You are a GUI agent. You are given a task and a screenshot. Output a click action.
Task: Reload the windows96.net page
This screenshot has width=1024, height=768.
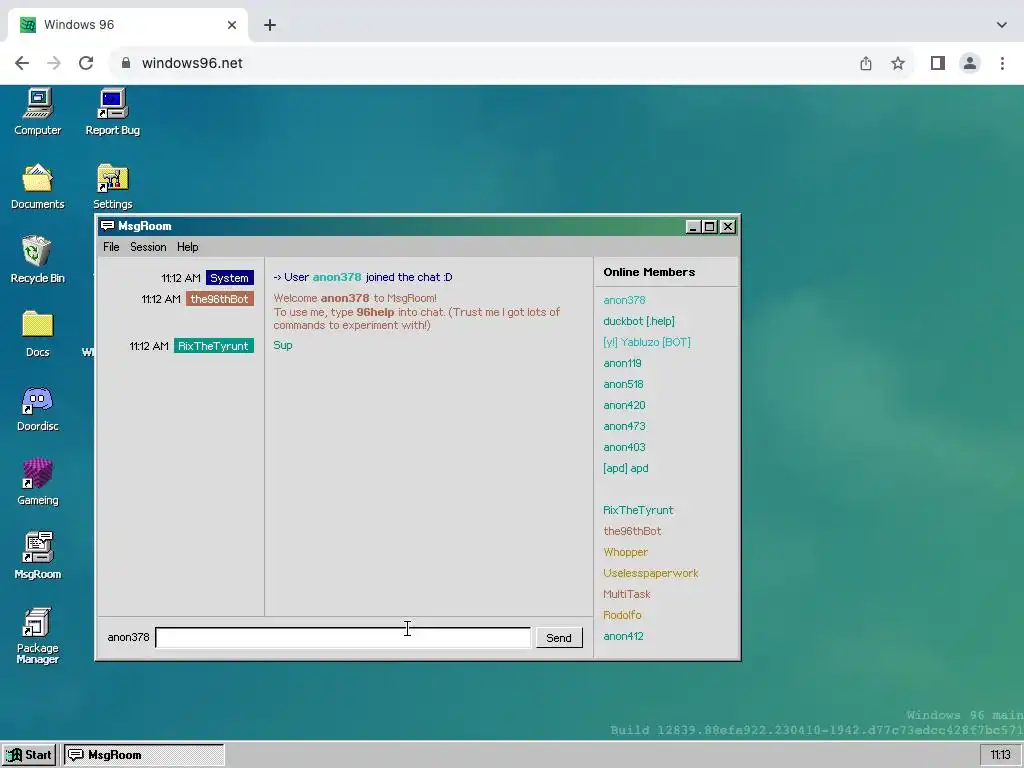point(86,63)
